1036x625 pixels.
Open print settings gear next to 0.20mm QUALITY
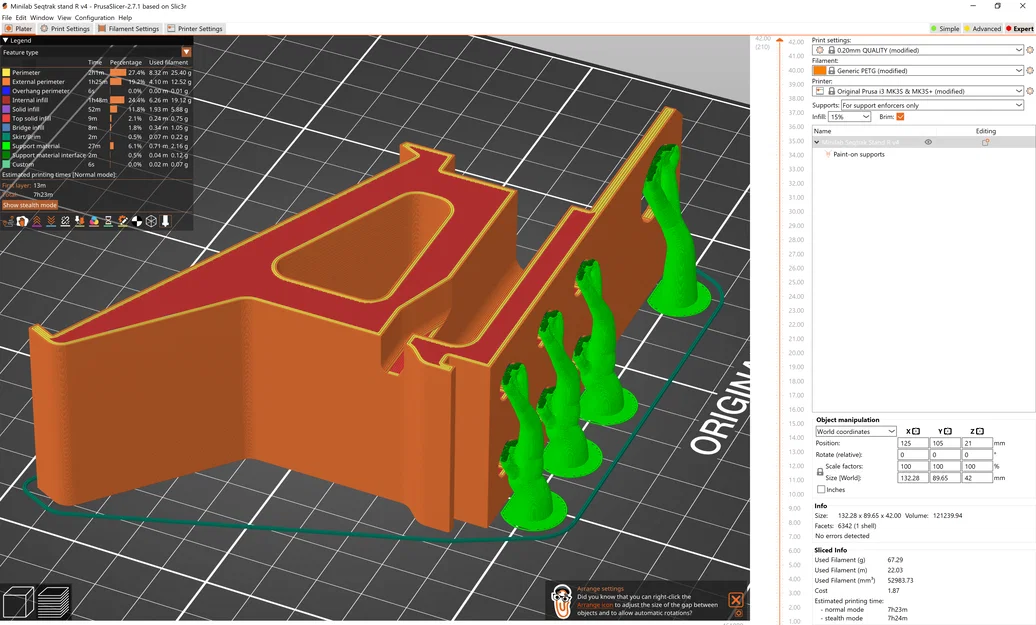pyautogui.click(x=1029, y=50)
